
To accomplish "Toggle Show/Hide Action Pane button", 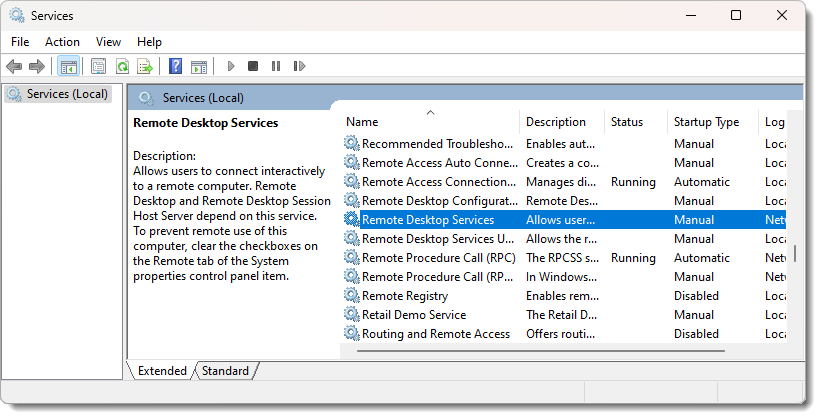I will (198, 67).
